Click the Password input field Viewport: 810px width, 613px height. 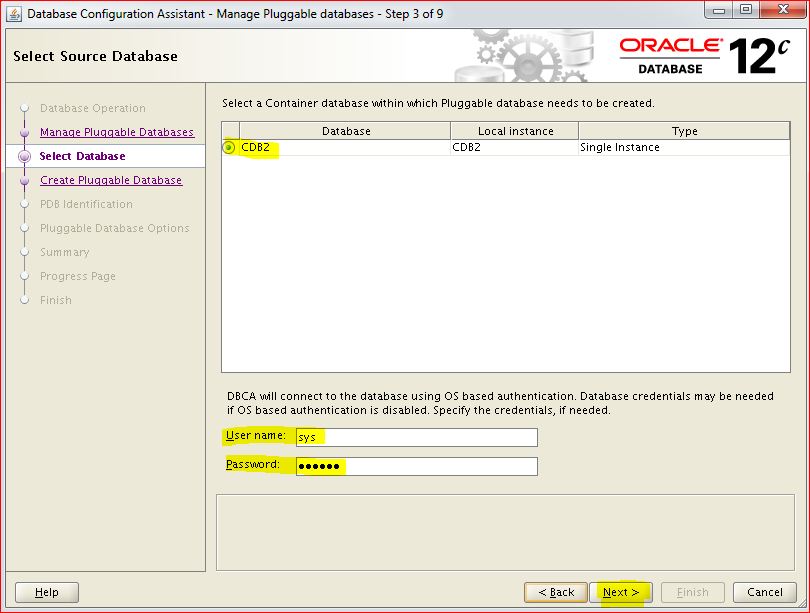pos(416,466)
